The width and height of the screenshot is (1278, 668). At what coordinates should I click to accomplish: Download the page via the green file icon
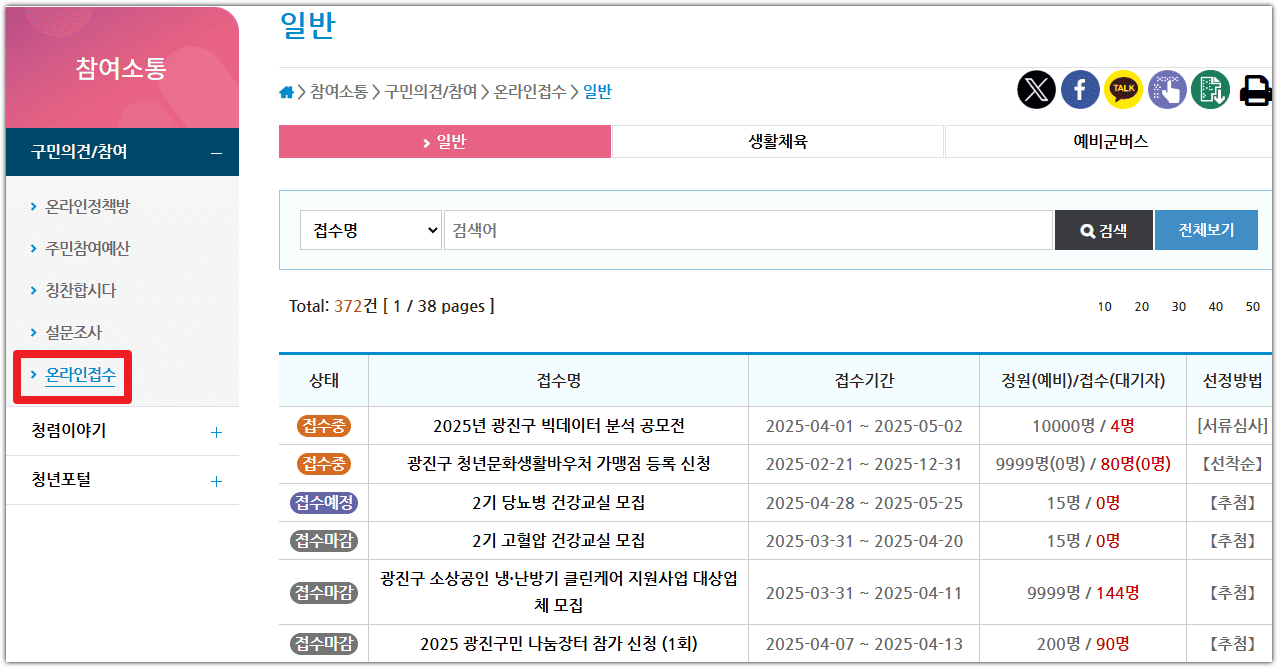(1210, 89)
